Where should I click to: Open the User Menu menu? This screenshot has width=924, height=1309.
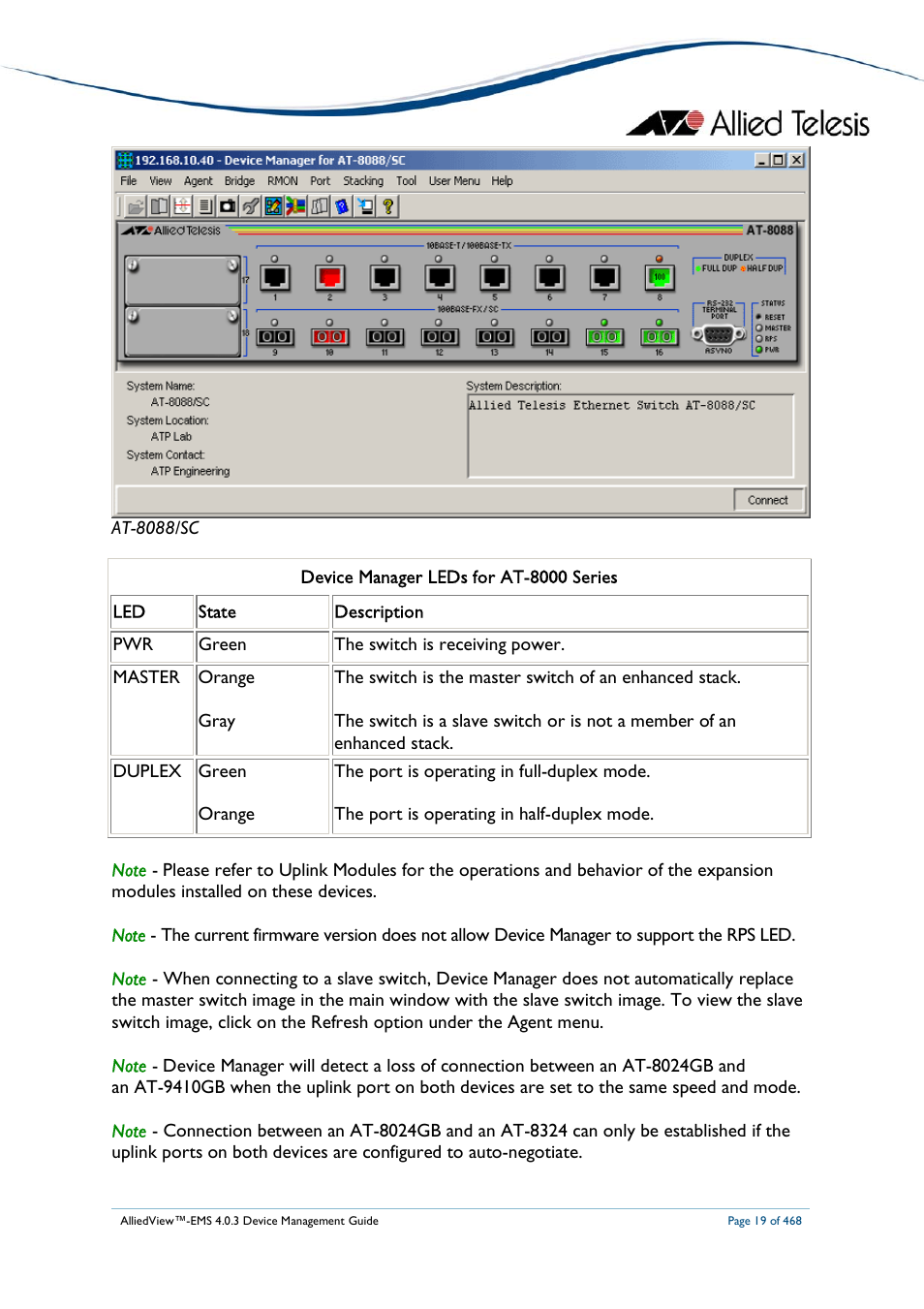pos(454,181)
